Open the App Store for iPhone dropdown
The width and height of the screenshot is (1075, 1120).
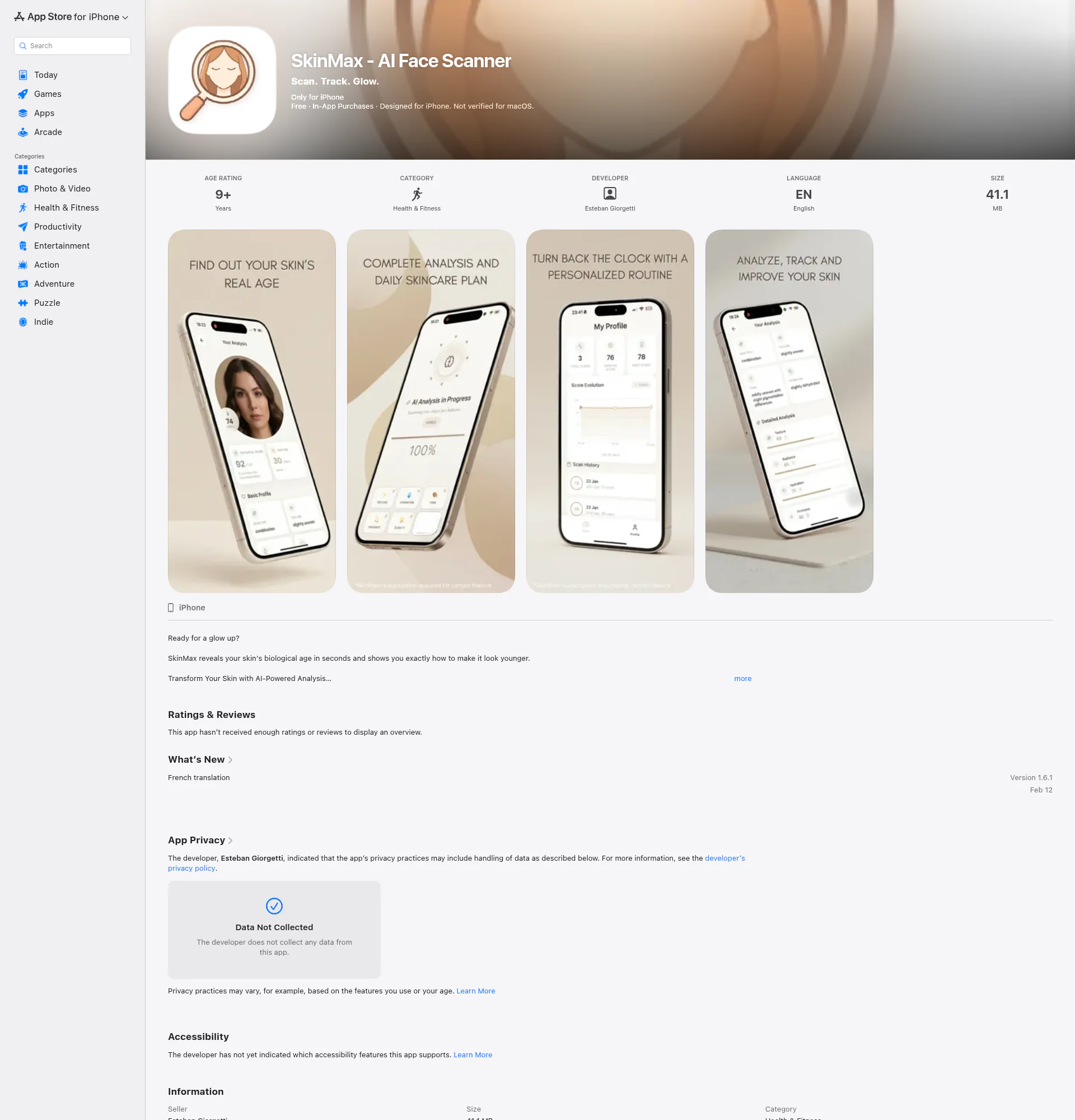click(x=72, y=17)
